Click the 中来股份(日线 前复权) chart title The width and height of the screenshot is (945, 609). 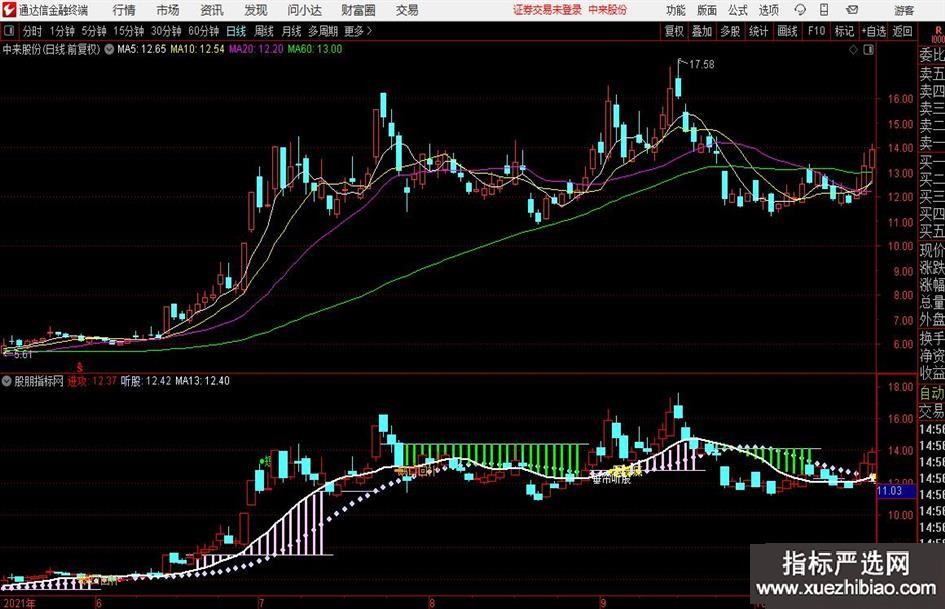click(x=51, y=49)
